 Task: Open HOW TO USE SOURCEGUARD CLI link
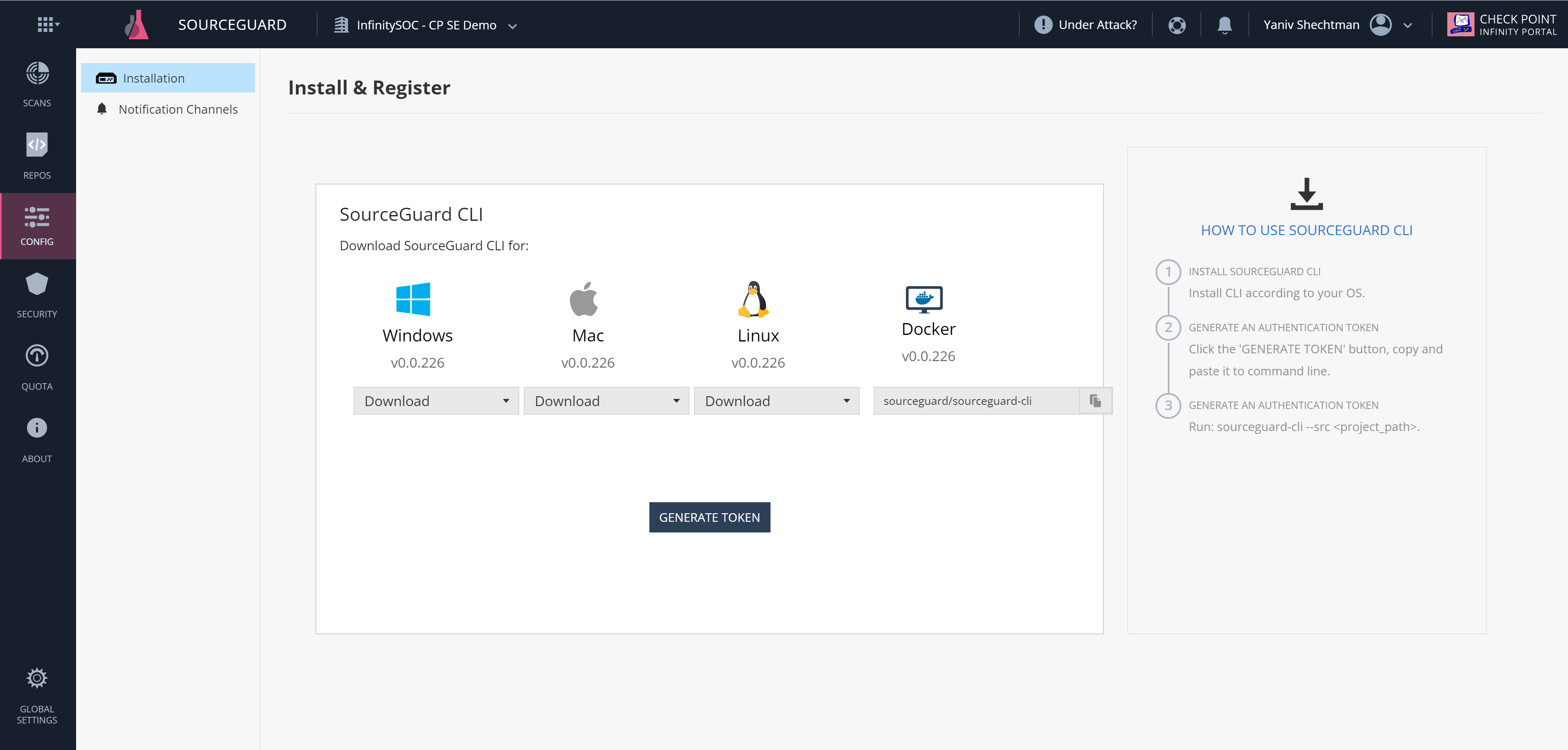[x=1306, y=231]
